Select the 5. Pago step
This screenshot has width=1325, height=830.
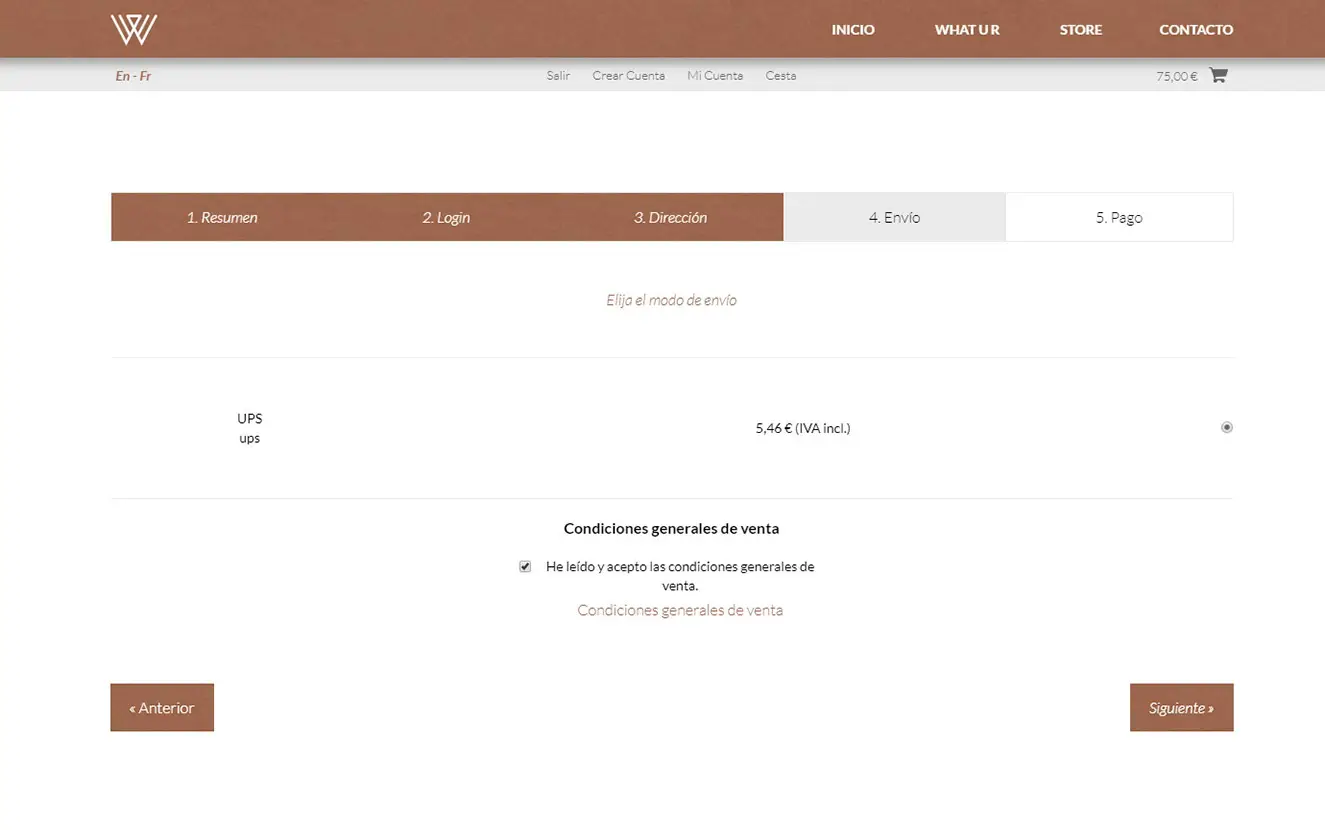[x=1118, y=217]
